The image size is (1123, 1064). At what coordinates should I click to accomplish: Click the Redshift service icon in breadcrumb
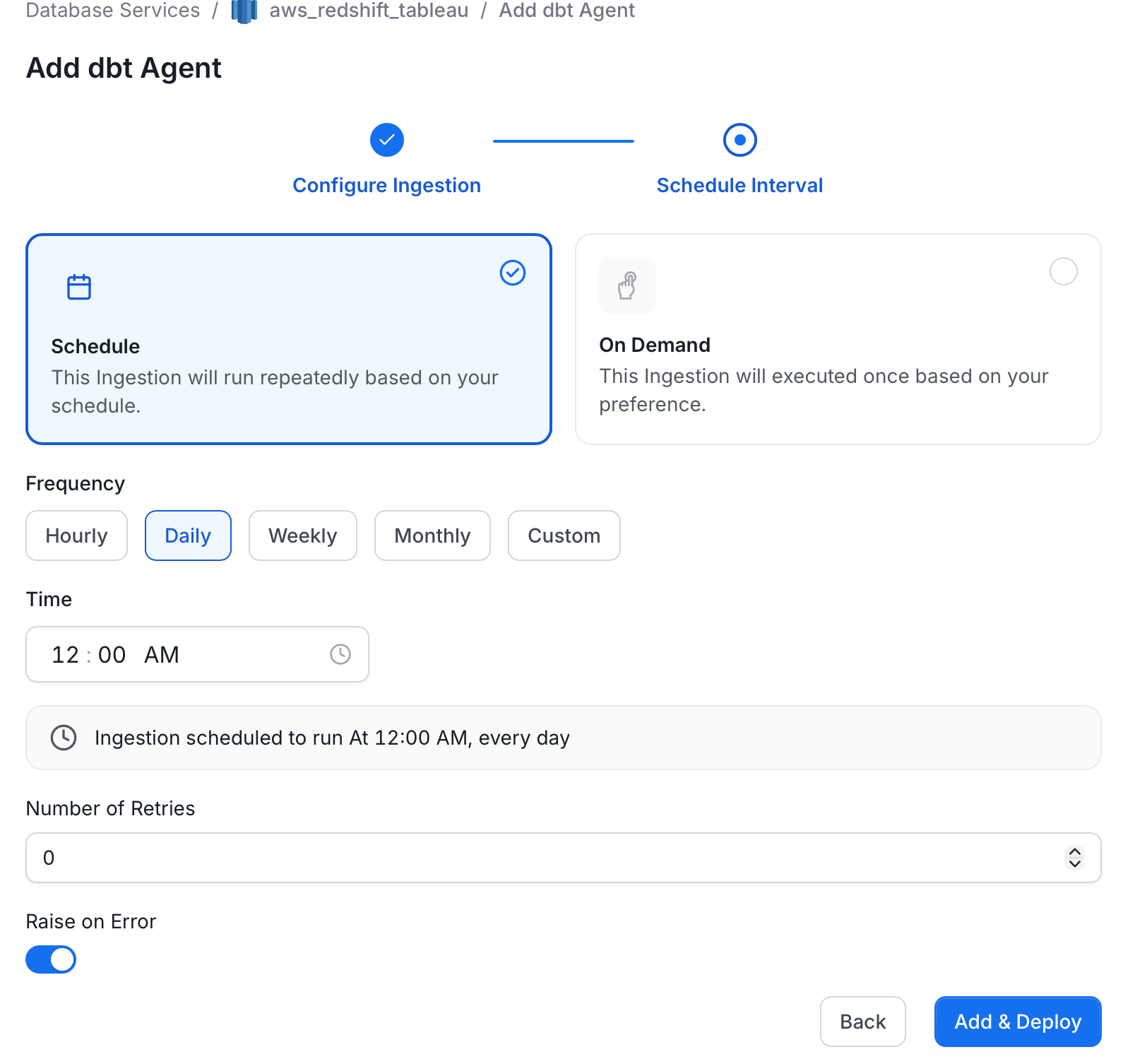click(244, 11)
